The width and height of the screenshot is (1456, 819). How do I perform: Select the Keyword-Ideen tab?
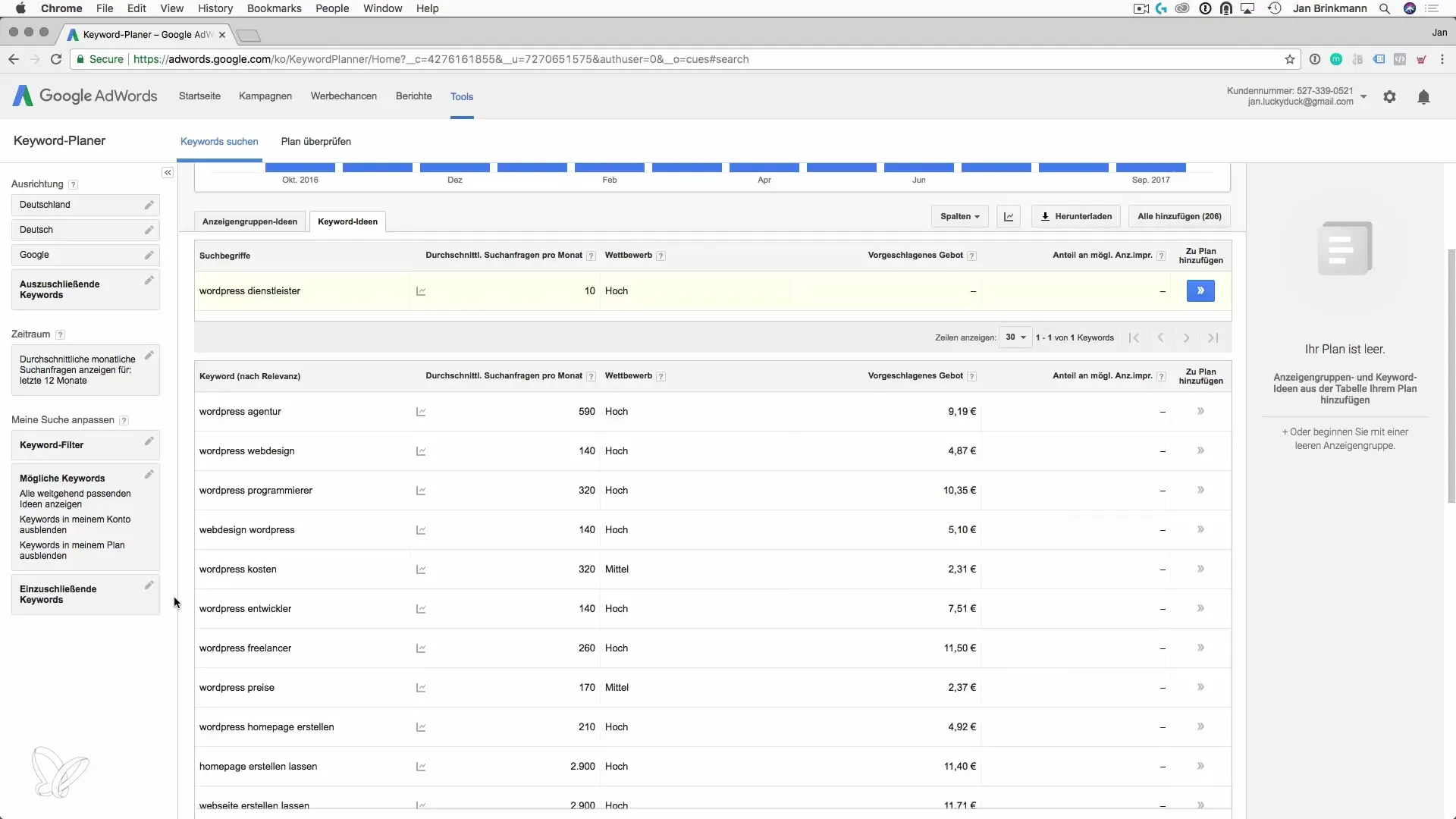tap(347, 221)
